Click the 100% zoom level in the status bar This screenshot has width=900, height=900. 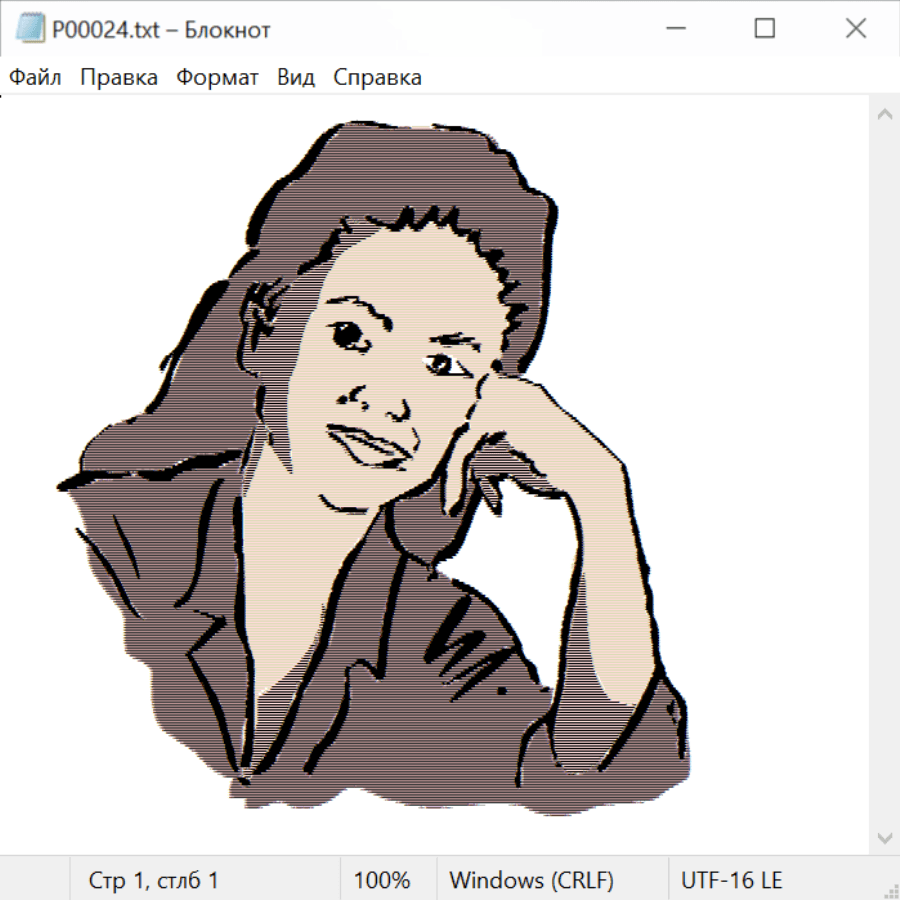click(382, 880)
